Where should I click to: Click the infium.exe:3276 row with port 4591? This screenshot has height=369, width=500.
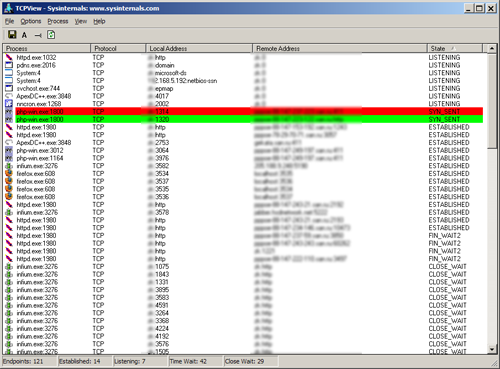click(243, 305)
